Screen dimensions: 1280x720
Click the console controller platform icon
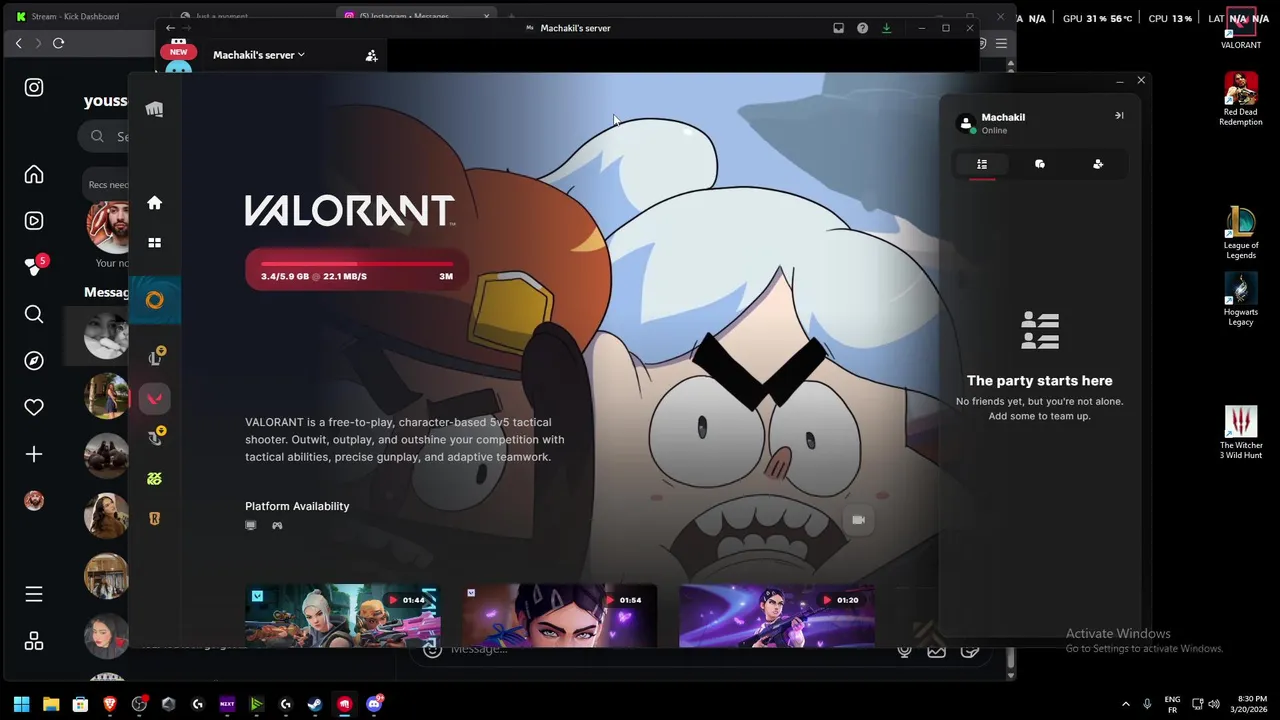pyautogui.click(x=277, y=525)
